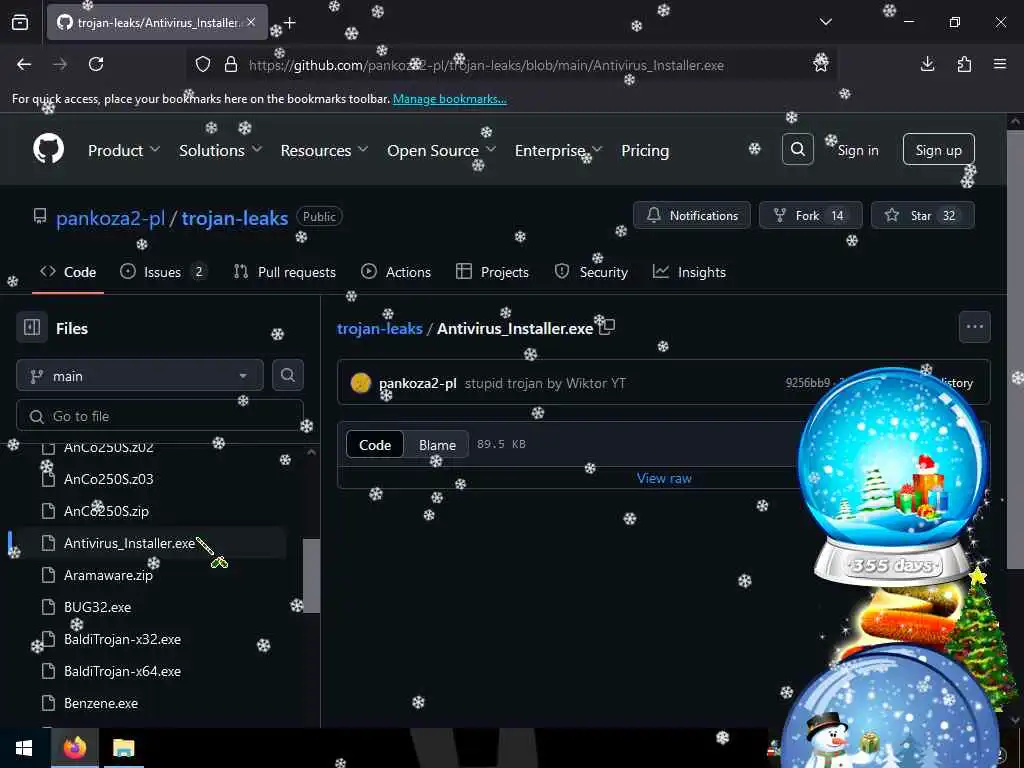Click the tracking protection shield icon
The height and width of the screenshot is (768, 1024).
click(203, 65)
